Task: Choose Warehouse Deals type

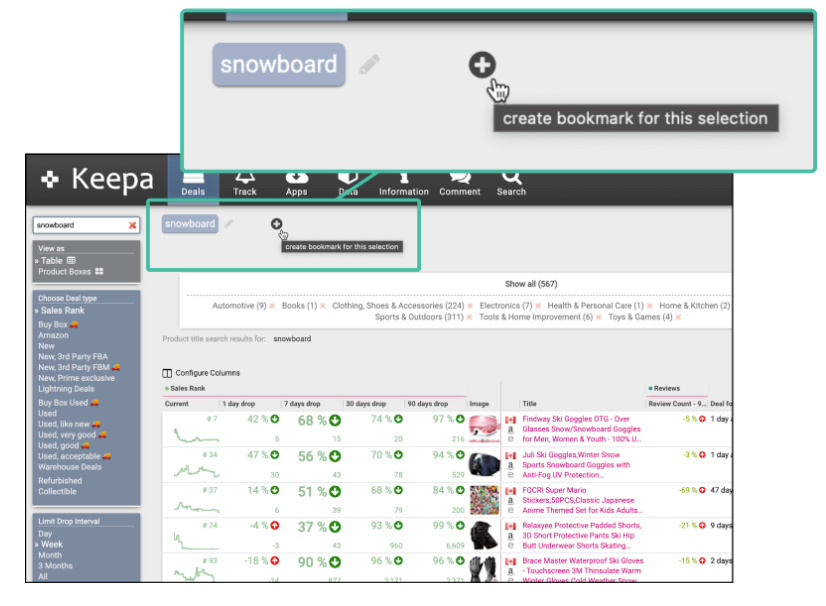Action: click(x=70, y=467)
